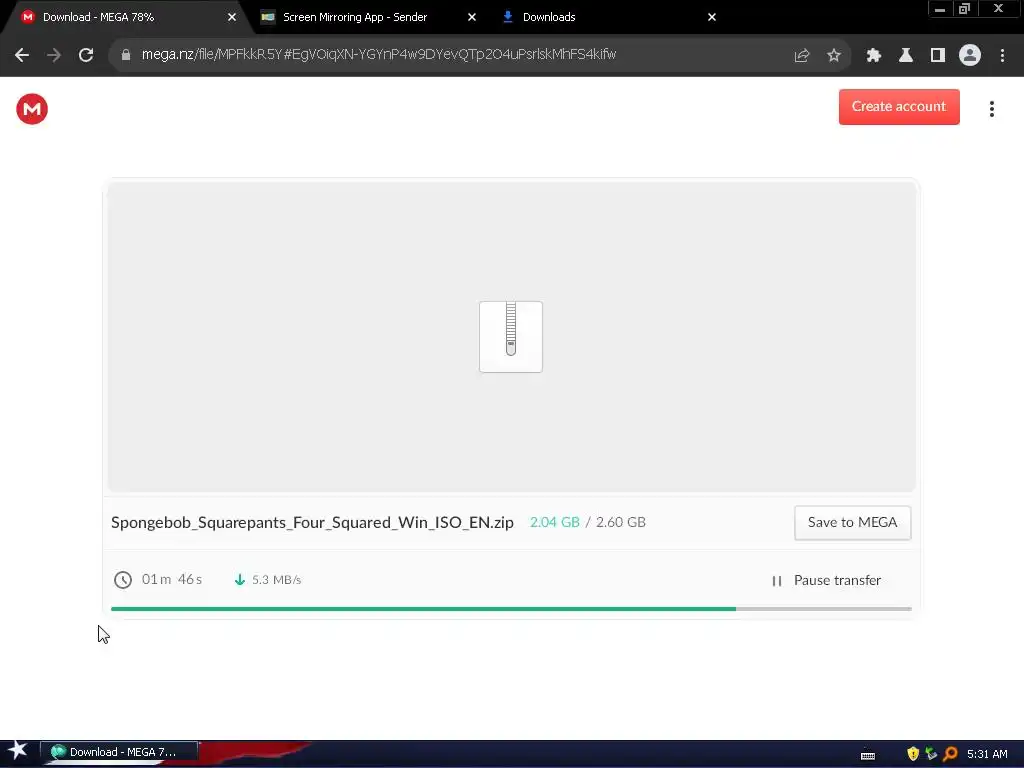Click the 2.60 GB total size text
1024x768 pixels.
(620, 522)
